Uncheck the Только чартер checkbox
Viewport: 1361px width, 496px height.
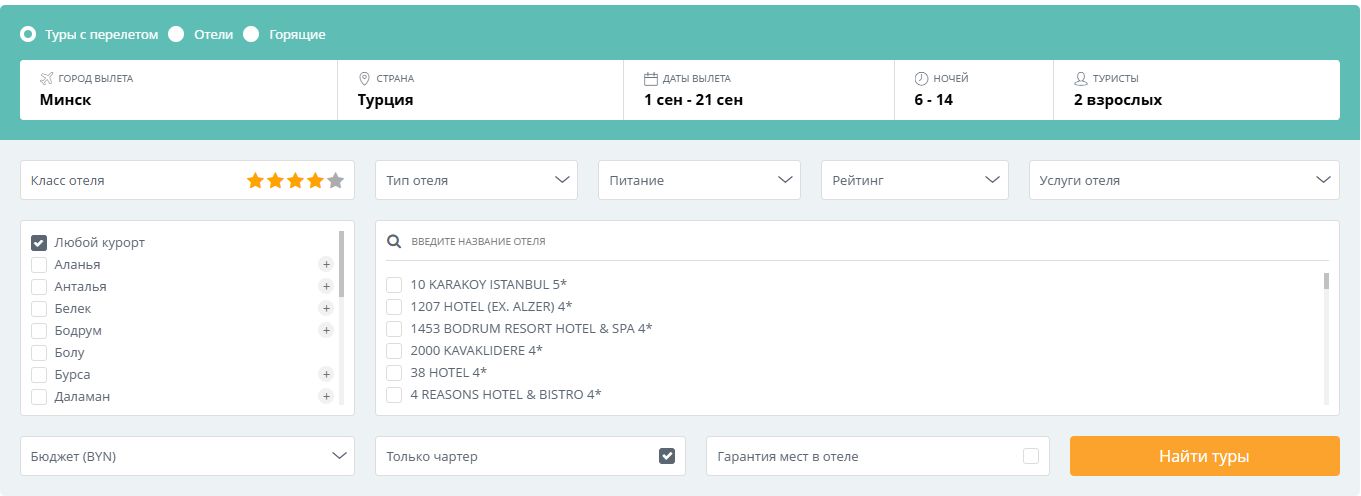(x=667, y=456)
